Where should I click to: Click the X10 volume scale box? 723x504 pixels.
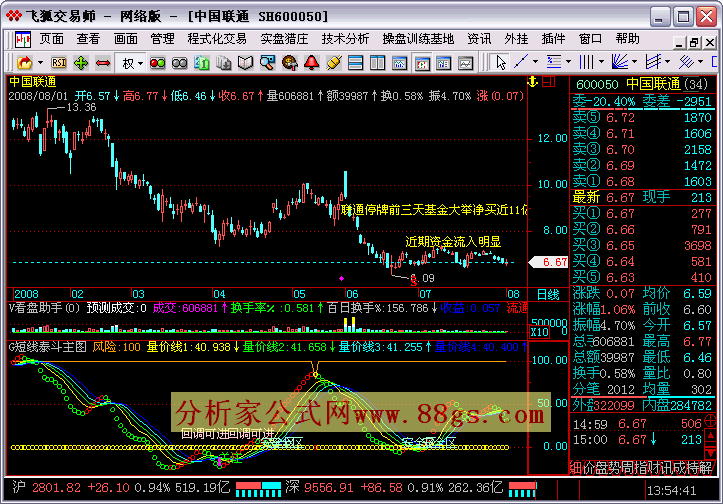(539, 332)
